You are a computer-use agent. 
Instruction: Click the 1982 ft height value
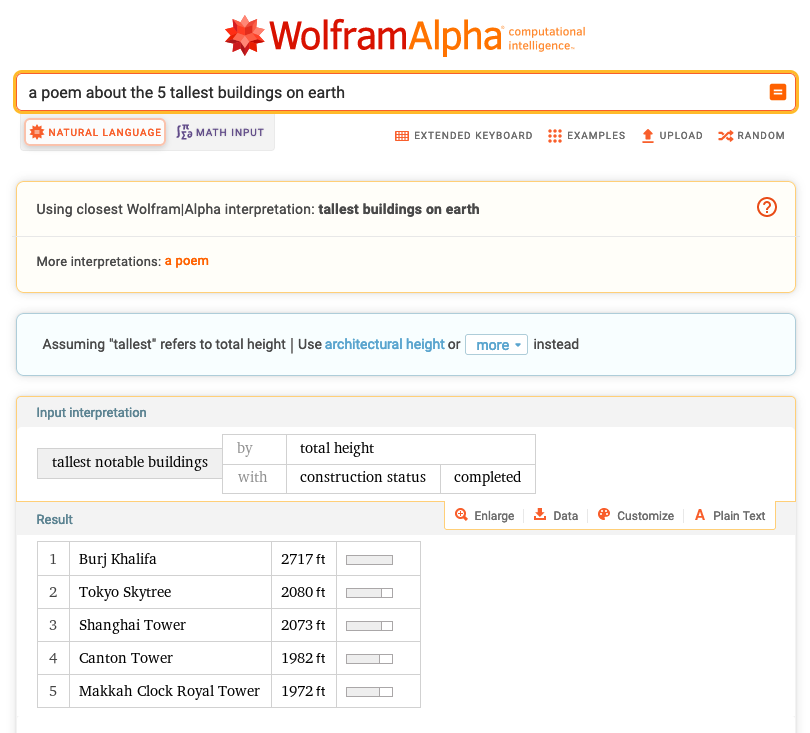[x=304, y=658]
